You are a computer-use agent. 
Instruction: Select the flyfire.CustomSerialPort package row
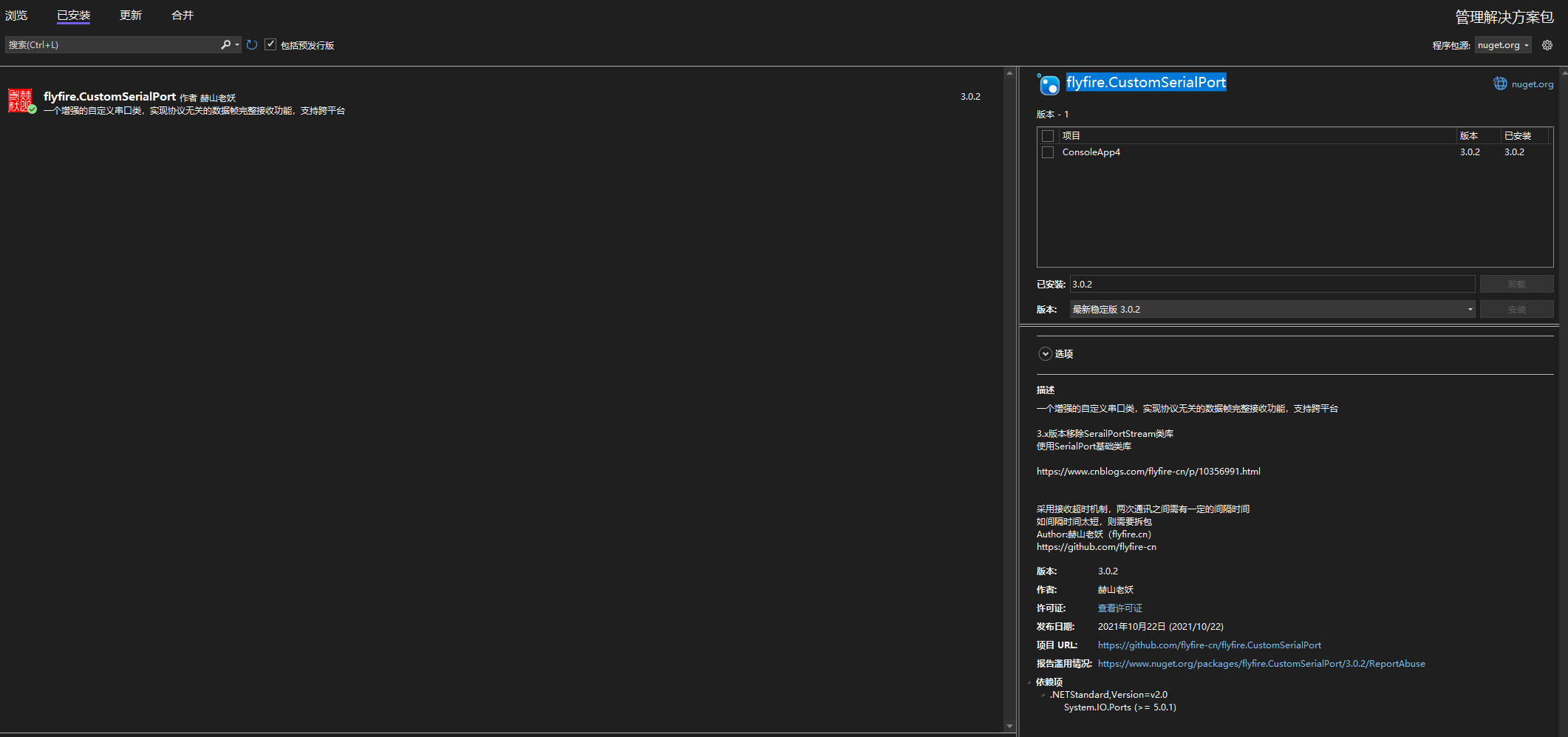tap(501, 103)
